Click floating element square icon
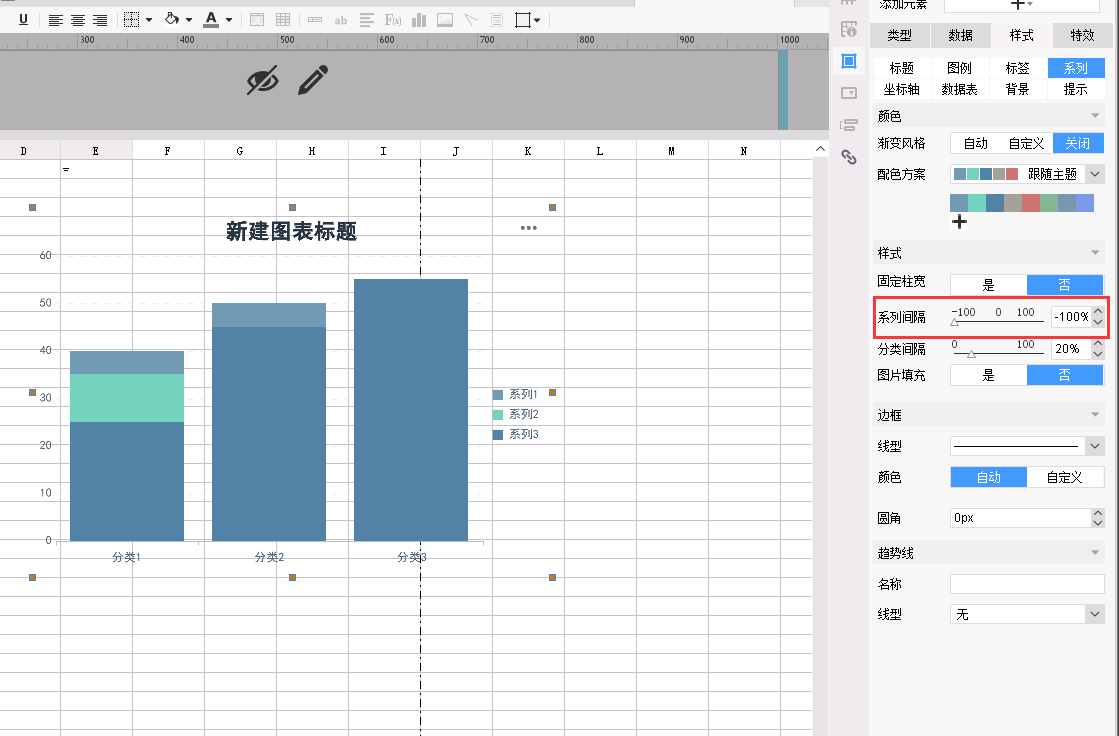 (x=522, y=20)
